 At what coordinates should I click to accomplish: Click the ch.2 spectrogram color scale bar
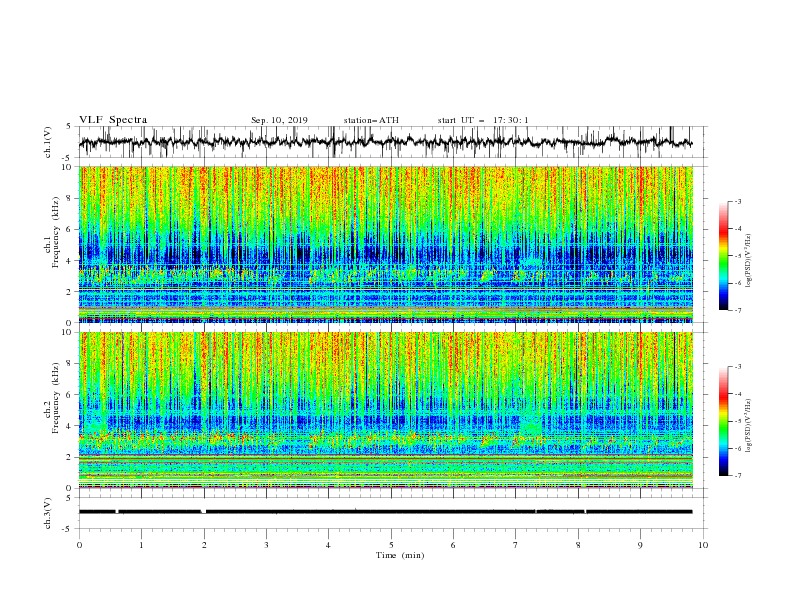(723, 421)
